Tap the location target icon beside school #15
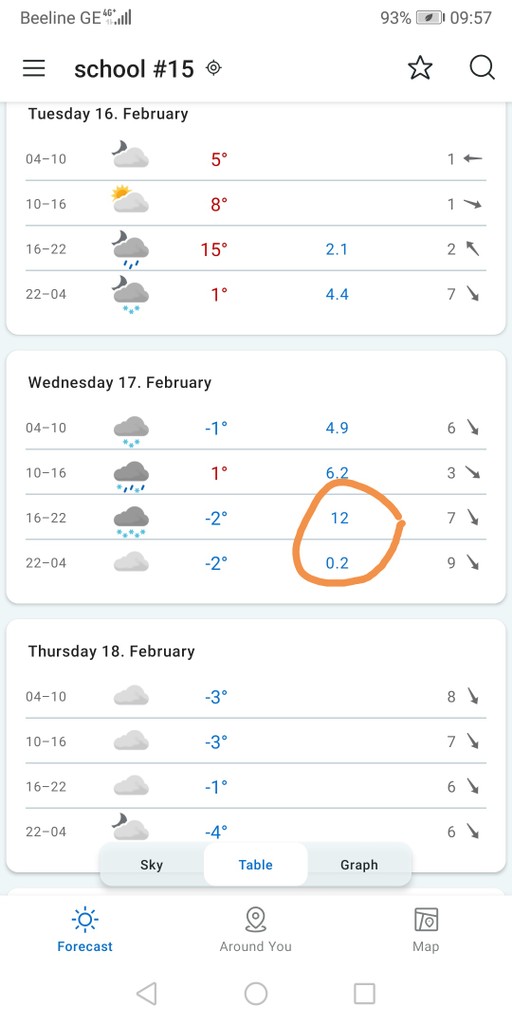Screen dimensions: 512x1024 (x=214, y=68)
